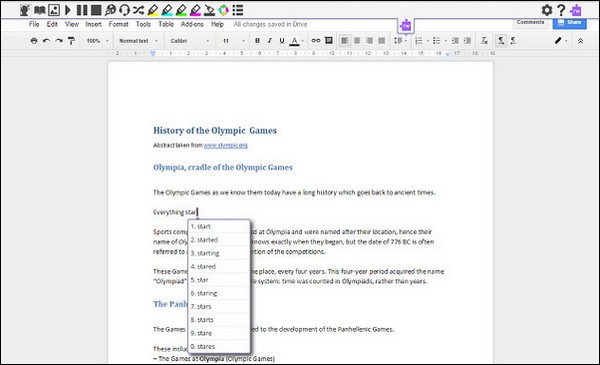Viewport: 600px width, 365px height.
Task: Decrease the paragraph indent
Action: tap(455, 41)
